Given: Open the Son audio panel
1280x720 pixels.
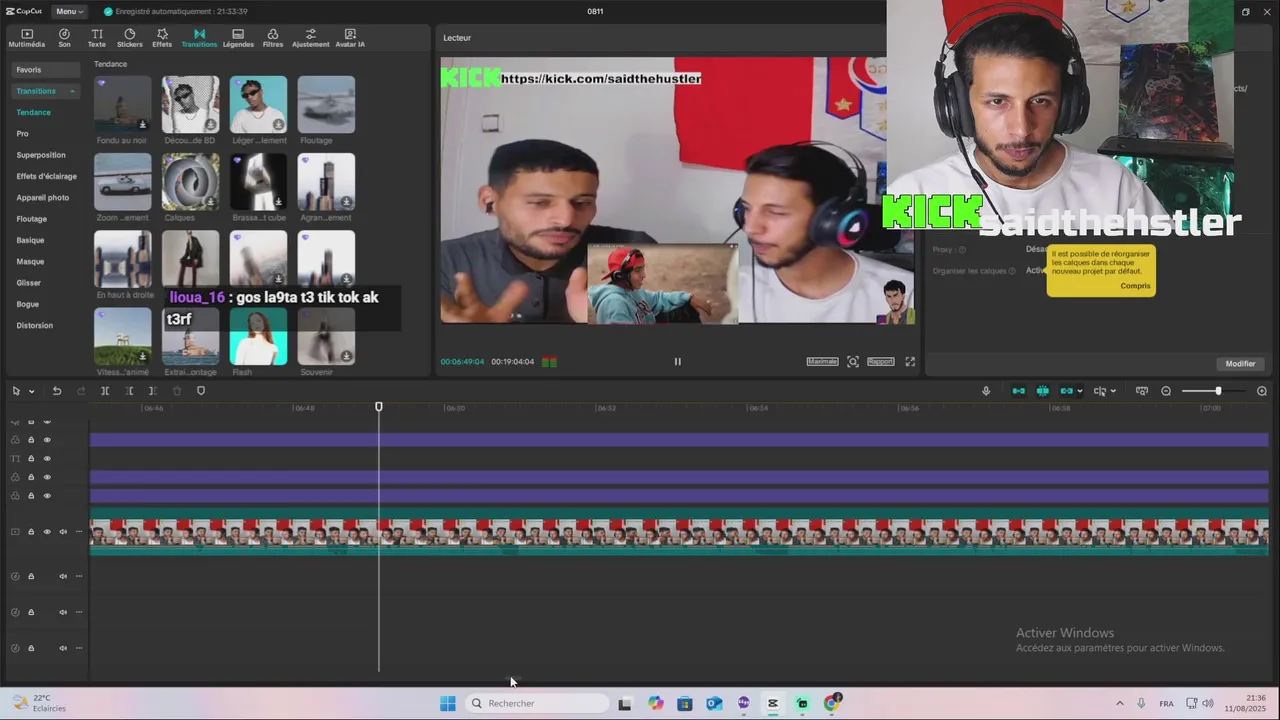Looking at the screenshot, I should pyautogui.click(x=64, y=38).
